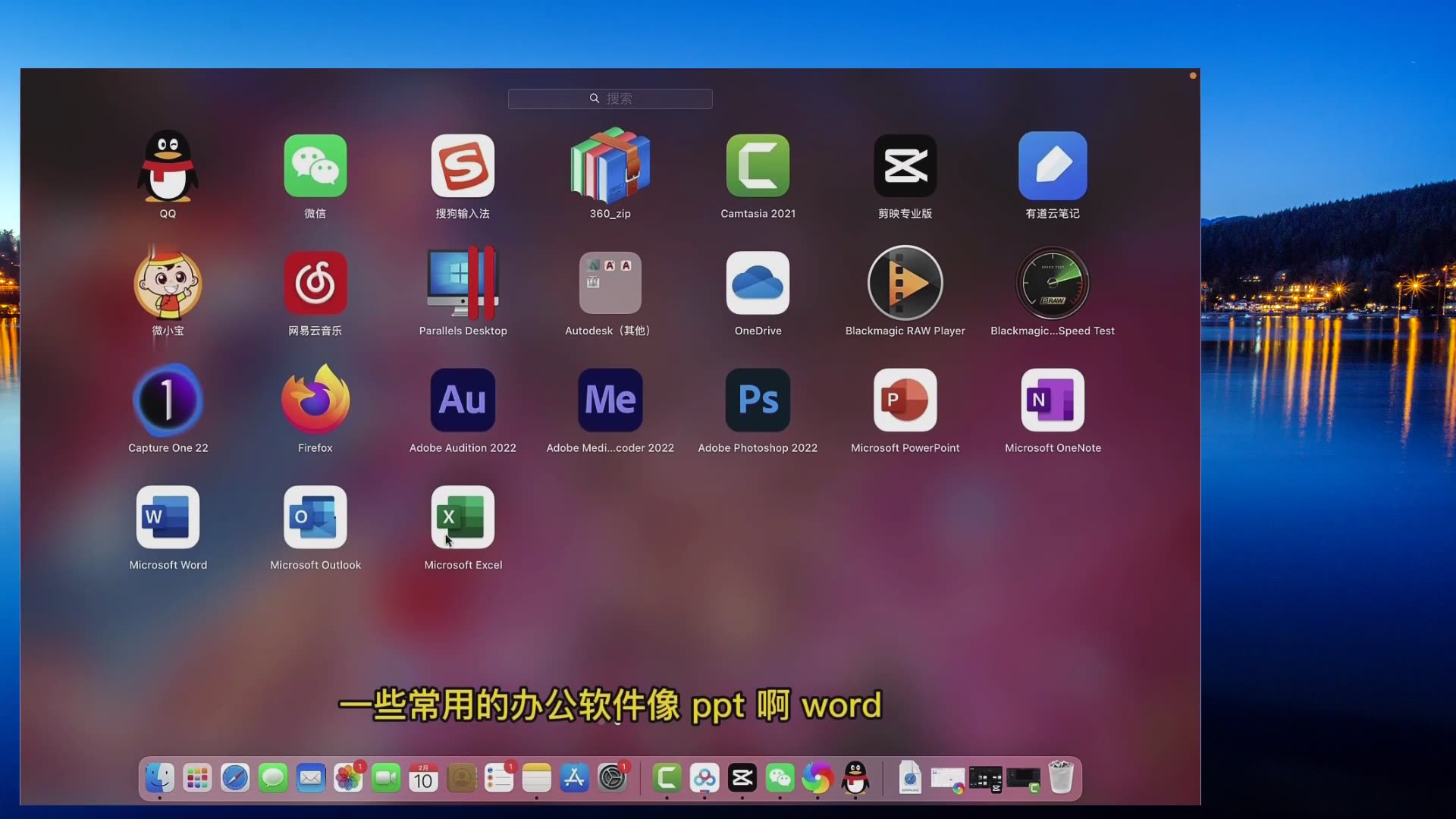Open the Trash in the Dock
1456x819 pixels.
(1061, 777)
